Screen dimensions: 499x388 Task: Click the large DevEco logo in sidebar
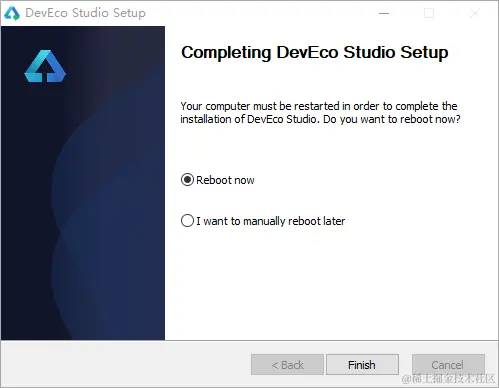(x=45, y=66)
